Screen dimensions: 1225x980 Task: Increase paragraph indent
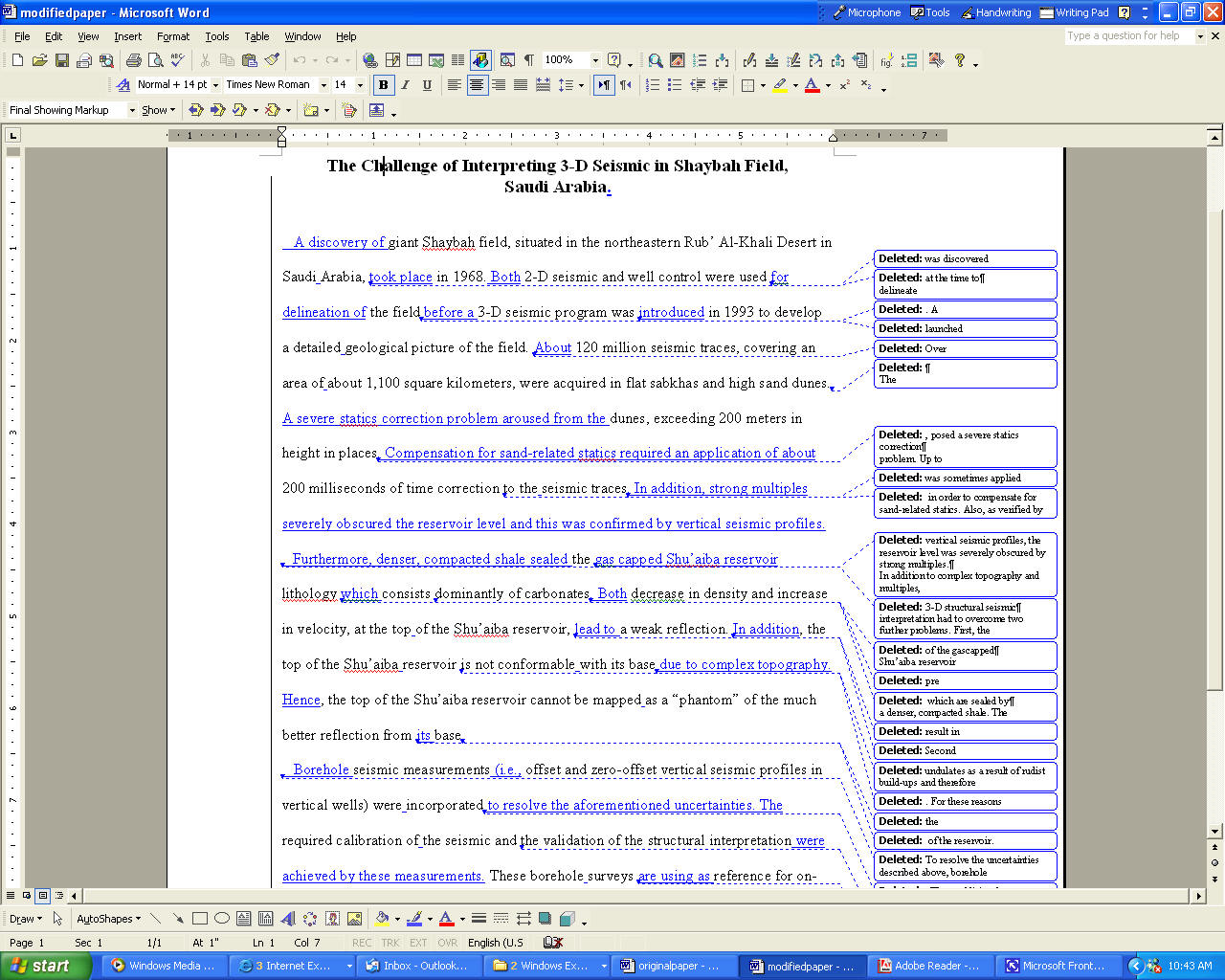click(x=720, y=85)
